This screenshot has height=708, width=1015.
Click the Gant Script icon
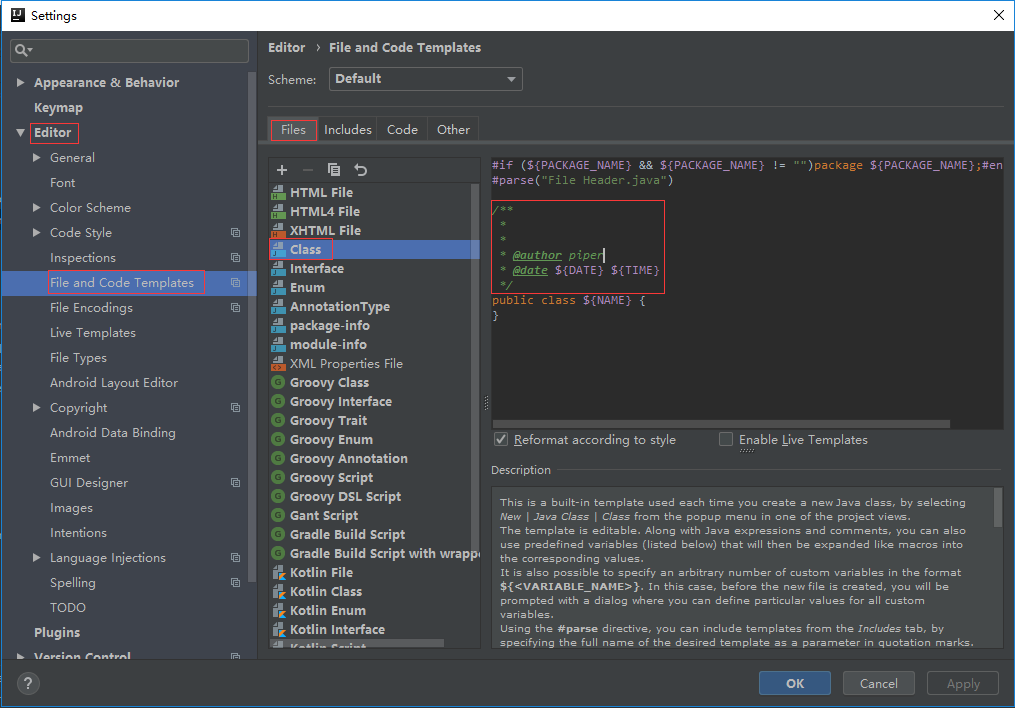click(278, 516)
